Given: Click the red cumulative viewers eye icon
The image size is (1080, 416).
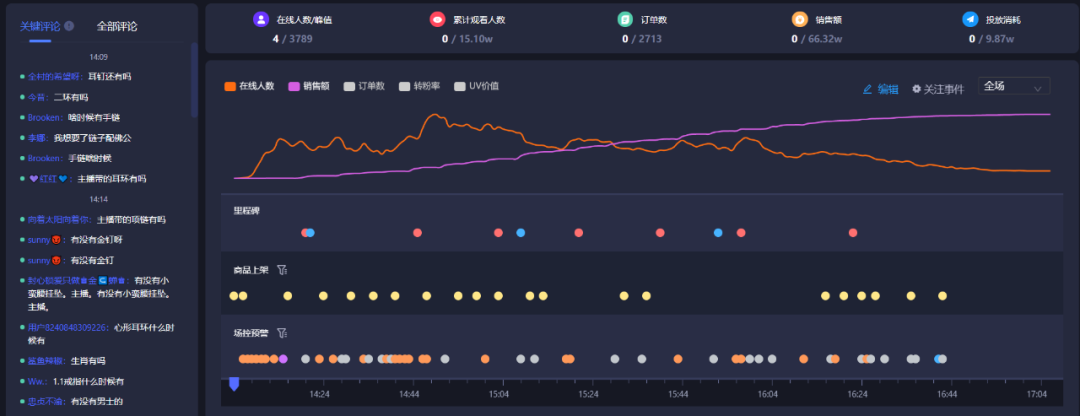Looking at the screenshot, I should tap(437, 19).
